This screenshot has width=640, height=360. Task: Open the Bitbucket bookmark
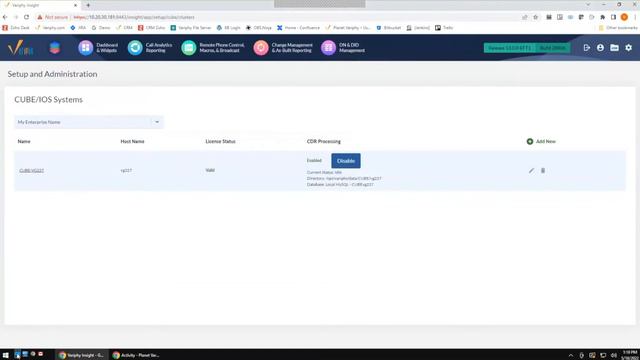coord(389,28)
